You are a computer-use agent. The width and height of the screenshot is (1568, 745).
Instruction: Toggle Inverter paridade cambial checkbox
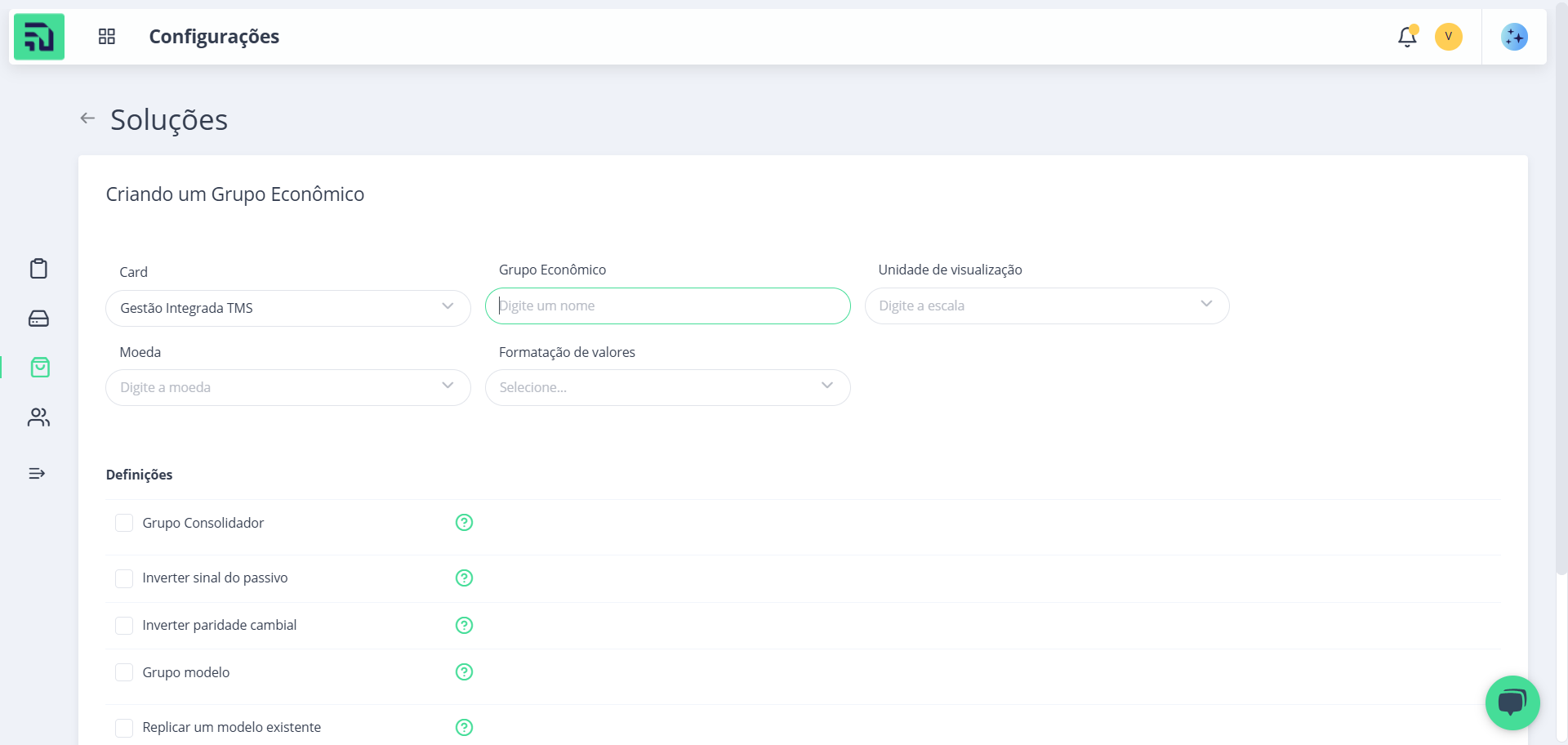(124, 626)
